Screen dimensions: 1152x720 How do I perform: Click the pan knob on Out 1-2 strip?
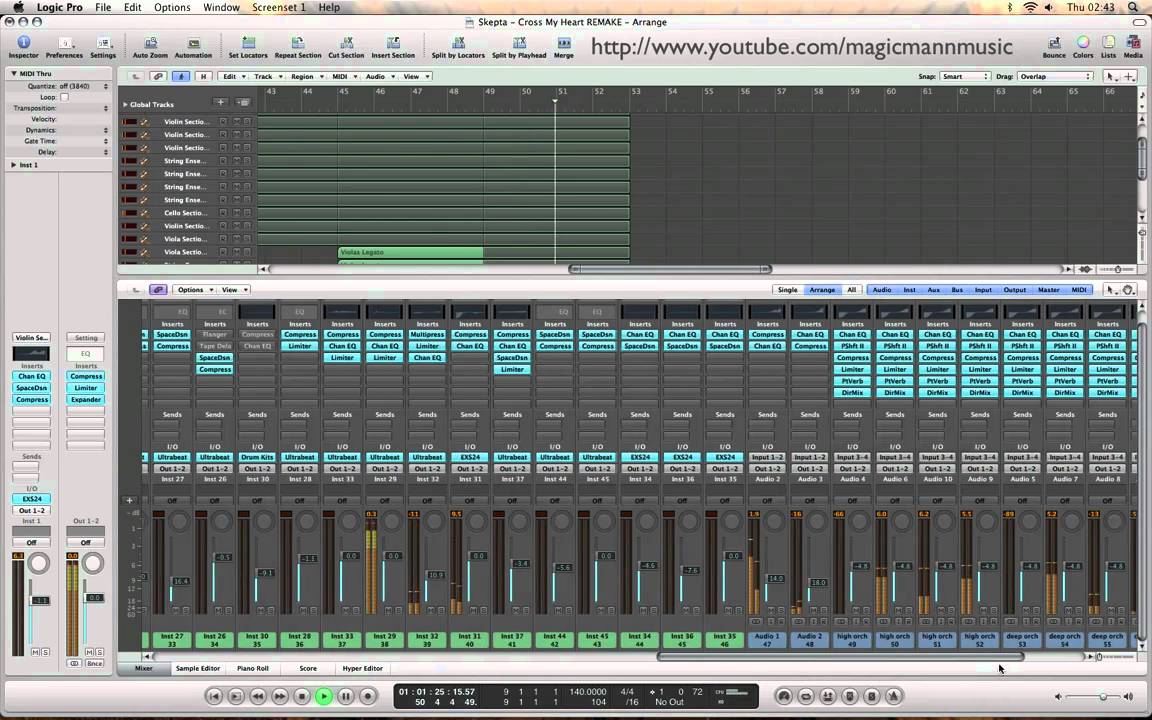pos(93,564)
